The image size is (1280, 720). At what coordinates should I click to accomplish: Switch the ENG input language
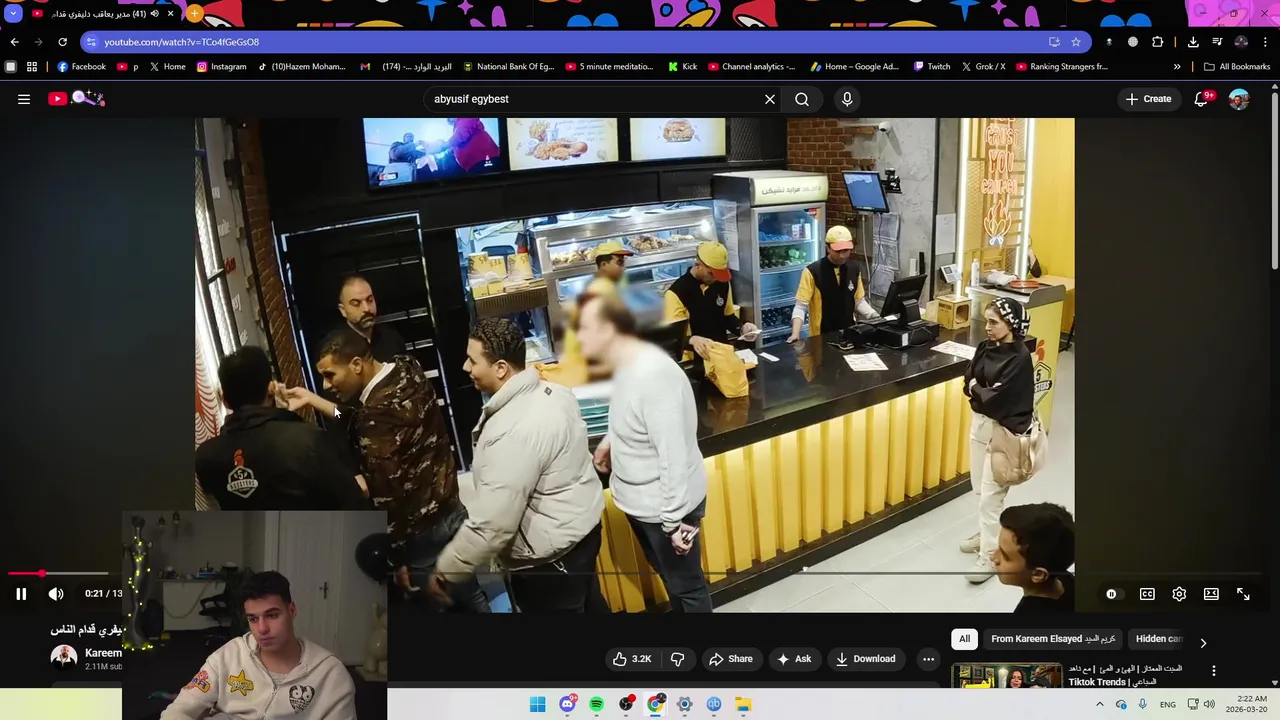tap(1168, 704)
